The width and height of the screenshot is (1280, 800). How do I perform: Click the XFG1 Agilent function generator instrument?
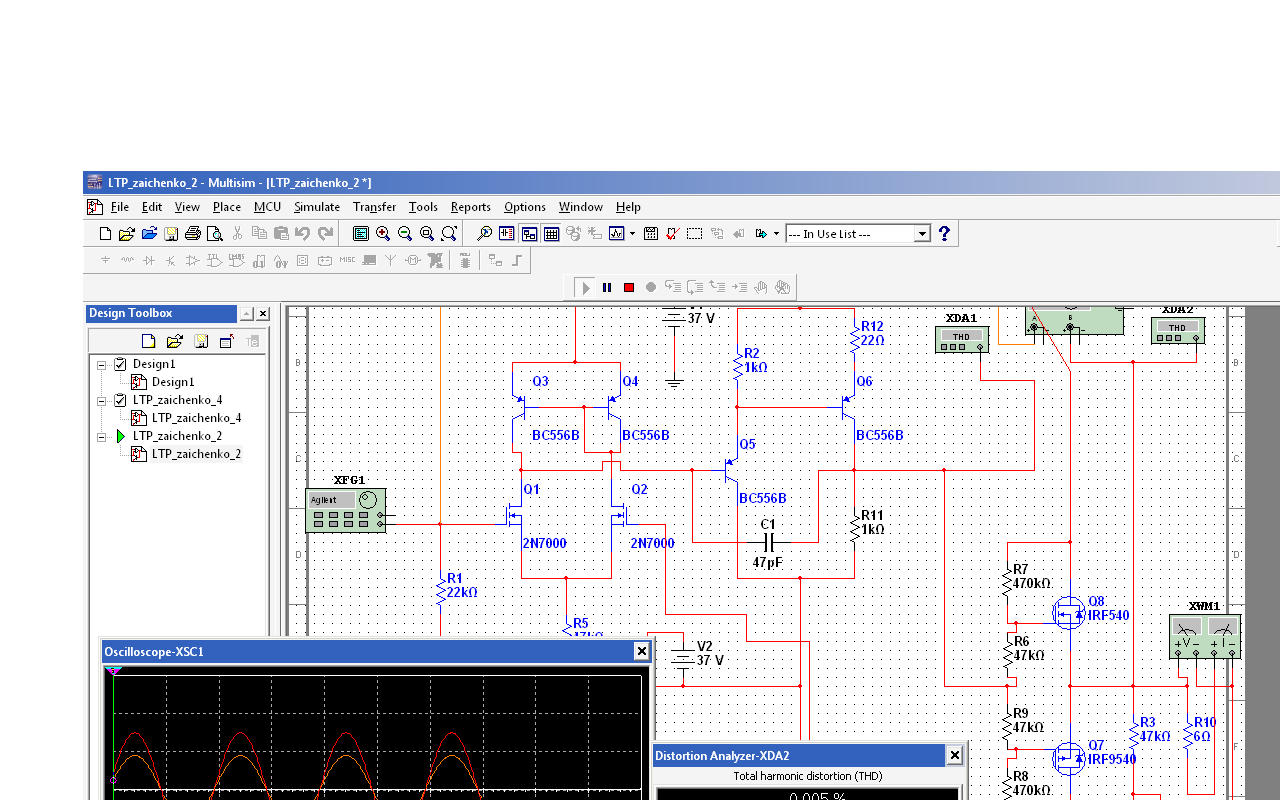[345, 511]
